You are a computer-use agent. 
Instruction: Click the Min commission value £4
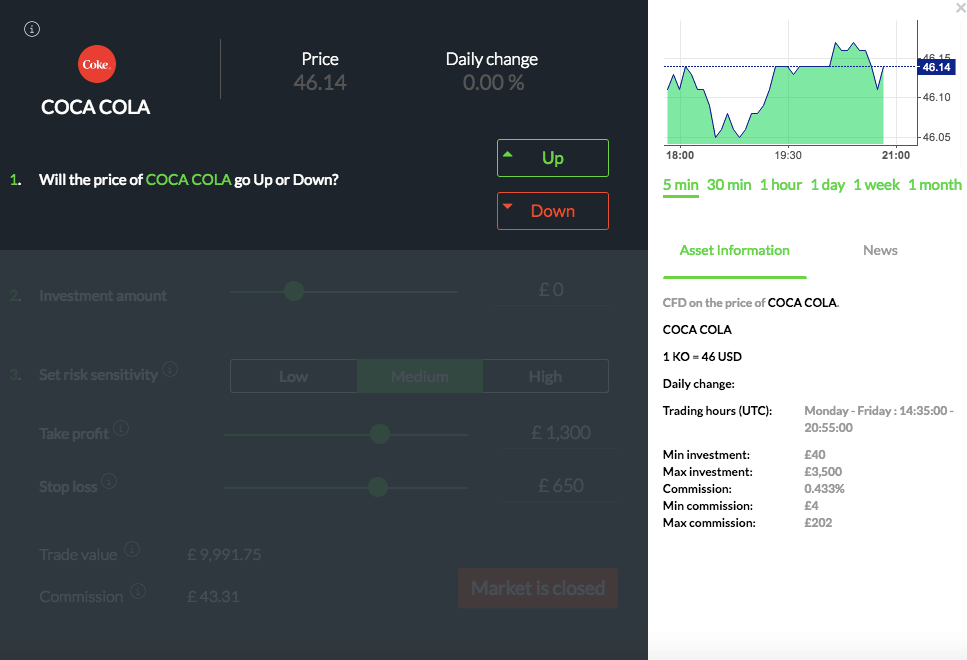point(811,506)
